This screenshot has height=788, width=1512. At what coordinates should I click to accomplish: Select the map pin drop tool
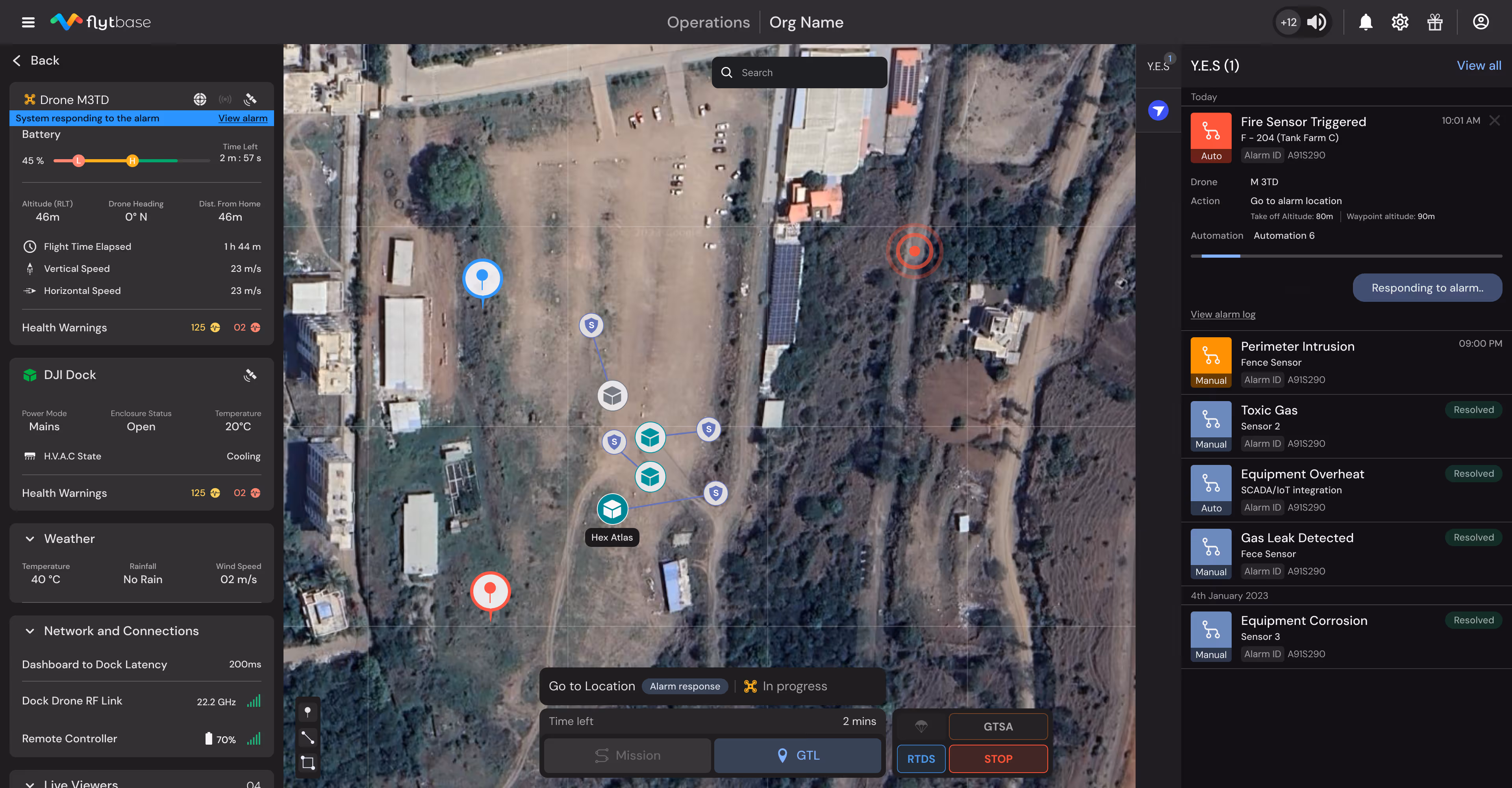pyautogui.click(x=308, y=712)
